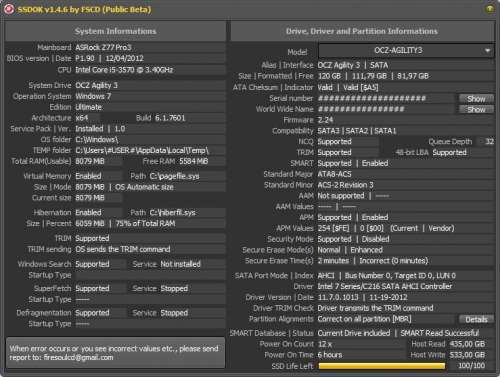500x377 pixels.
Task: Click Secure Erase Mode Normal | Enhanced
Action: click(x=350, y=250)
